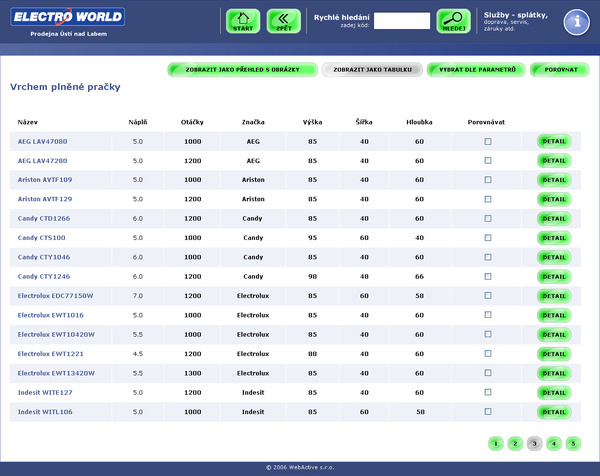The width and height of the screenshot is (600, 476).
Task: Open the Electrolux EDC77150W product link
Action: [55, 296]
